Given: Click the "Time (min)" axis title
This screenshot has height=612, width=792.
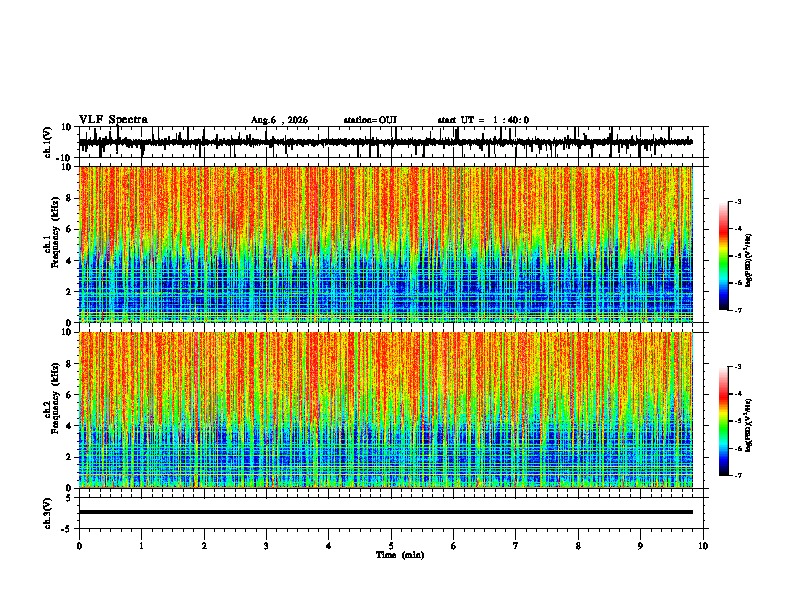Looking at the screenshot, I should coord(400,555).
